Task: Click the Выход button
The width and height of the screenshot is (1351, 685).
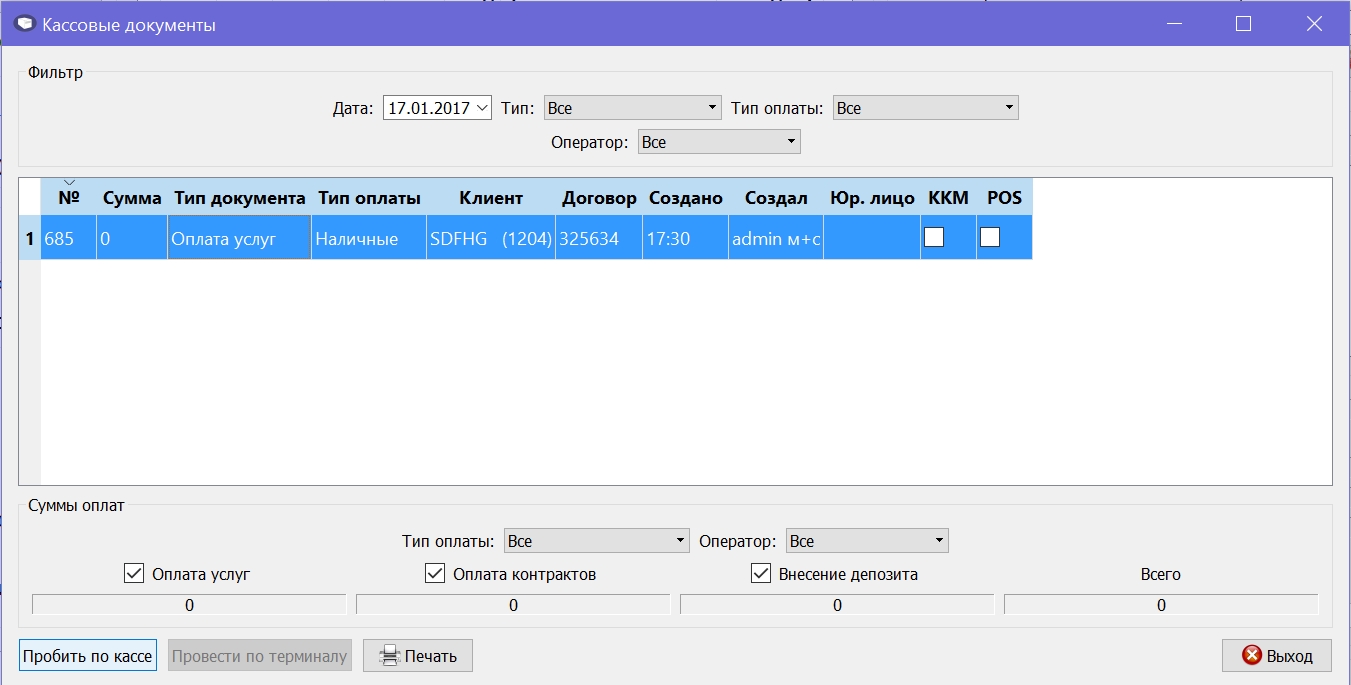Action: pyautogui.click(x=1276, y=656)
